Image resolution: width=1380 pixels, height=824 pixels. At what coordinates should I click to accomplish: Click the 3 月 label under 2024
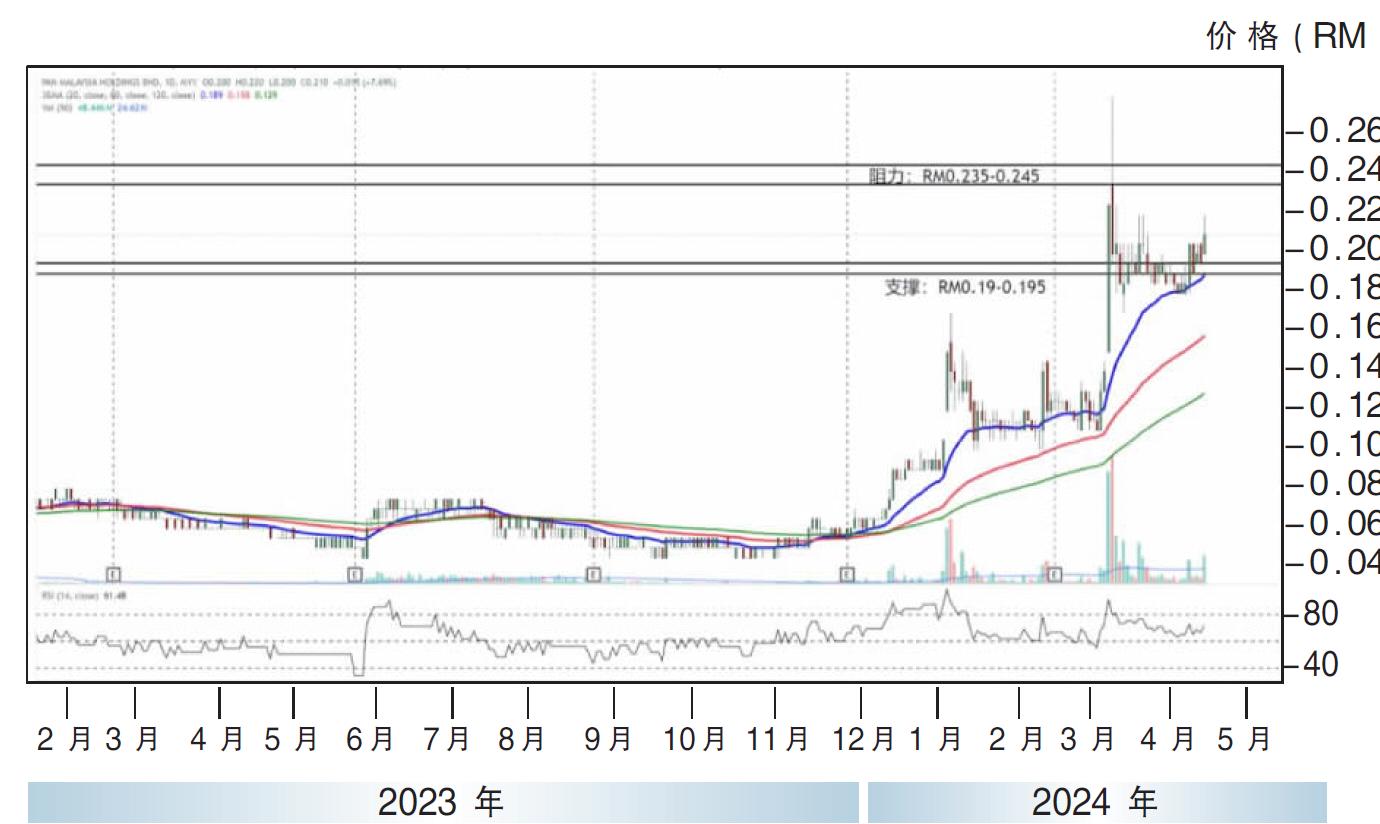click(x=1089, y=740)
